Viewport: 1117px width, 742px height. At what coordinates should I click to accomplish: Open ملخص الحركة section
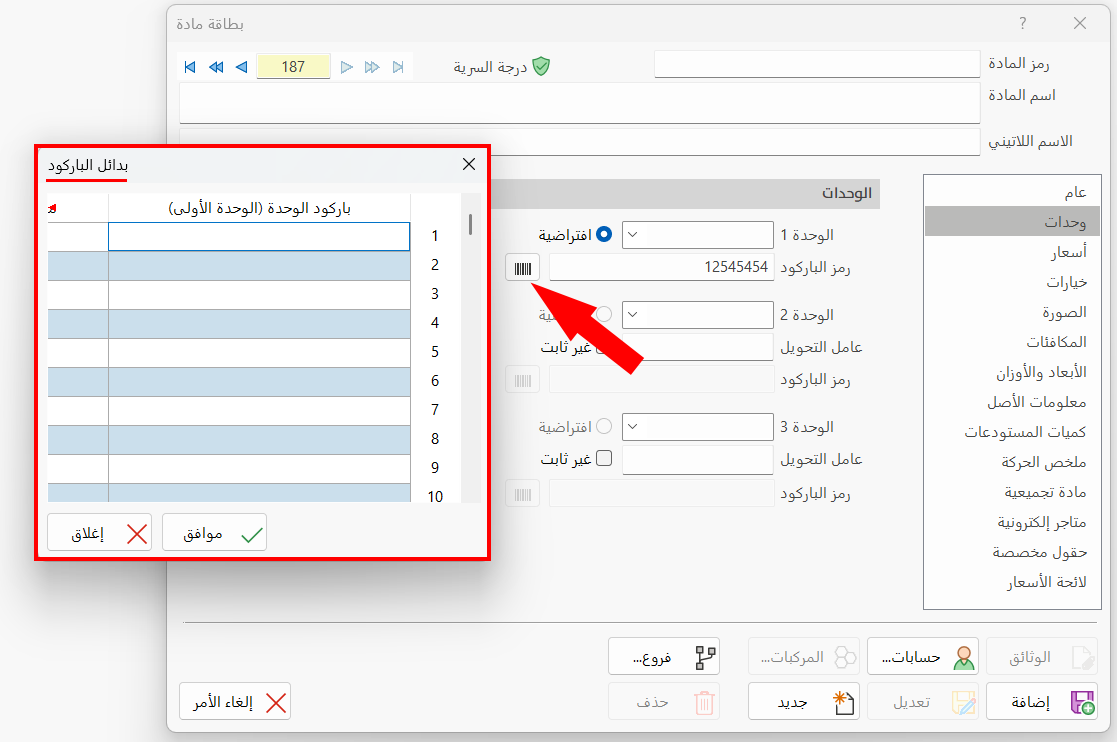click(1012, 462)
